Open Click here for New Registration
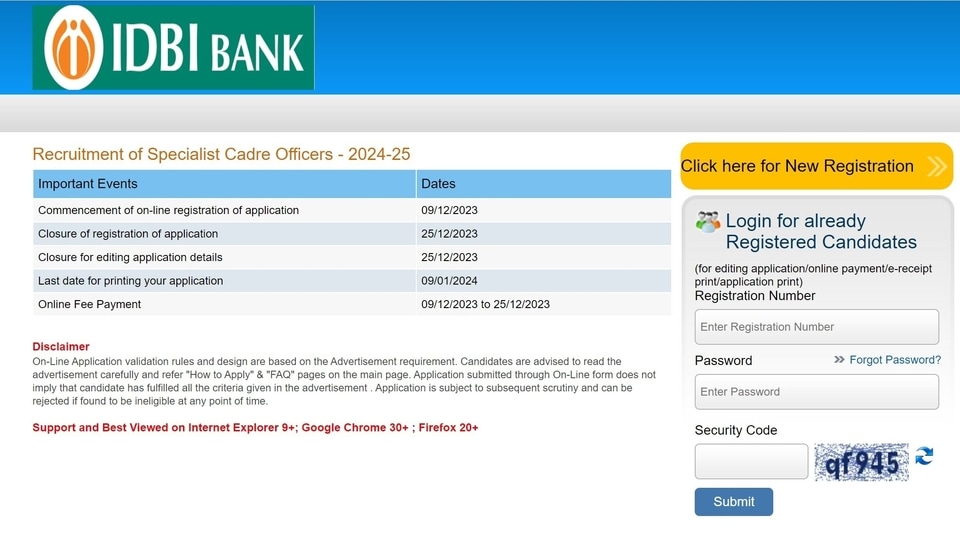960x540 pixels. tap(817, 166)
